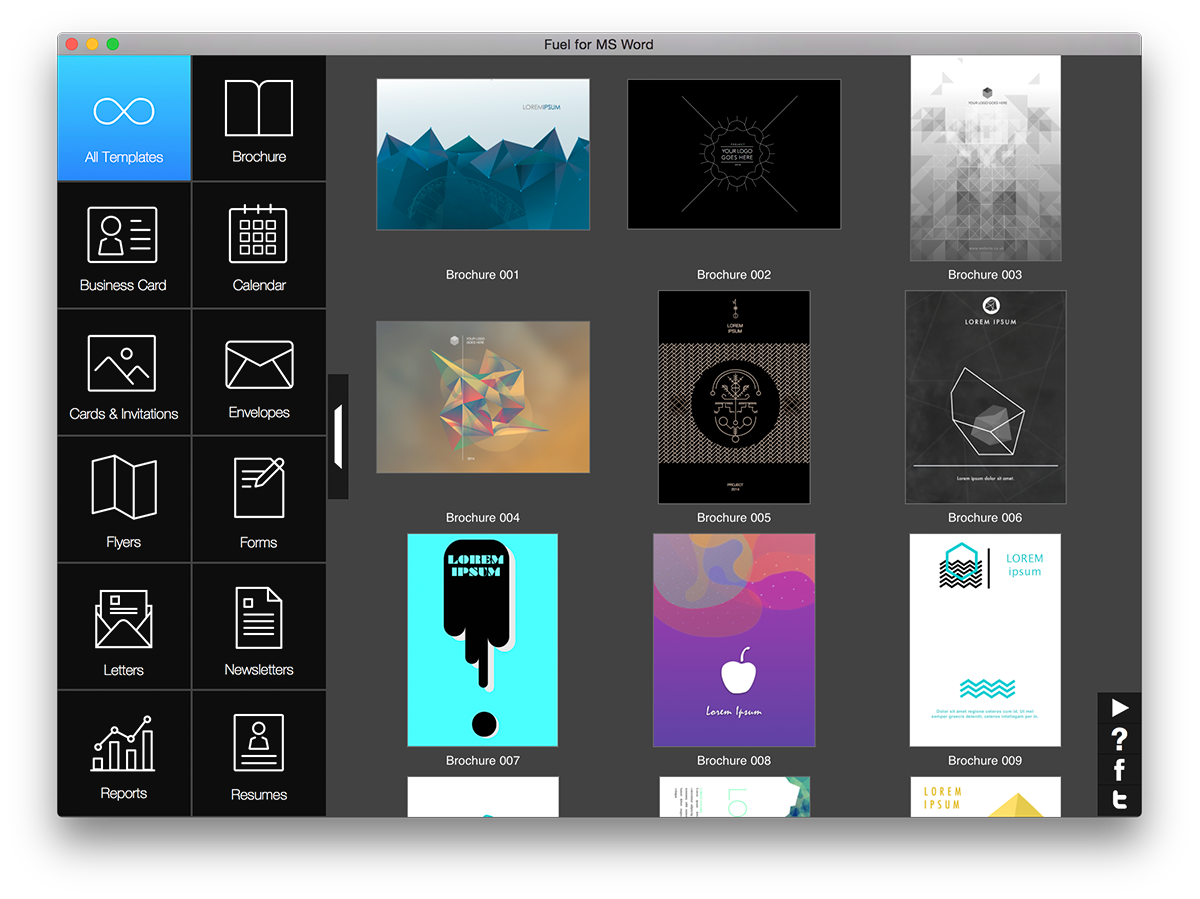Open the Cards & Invitations picture icon
The width and height of the screenshot is (1200, 899).
click(122, 363)
